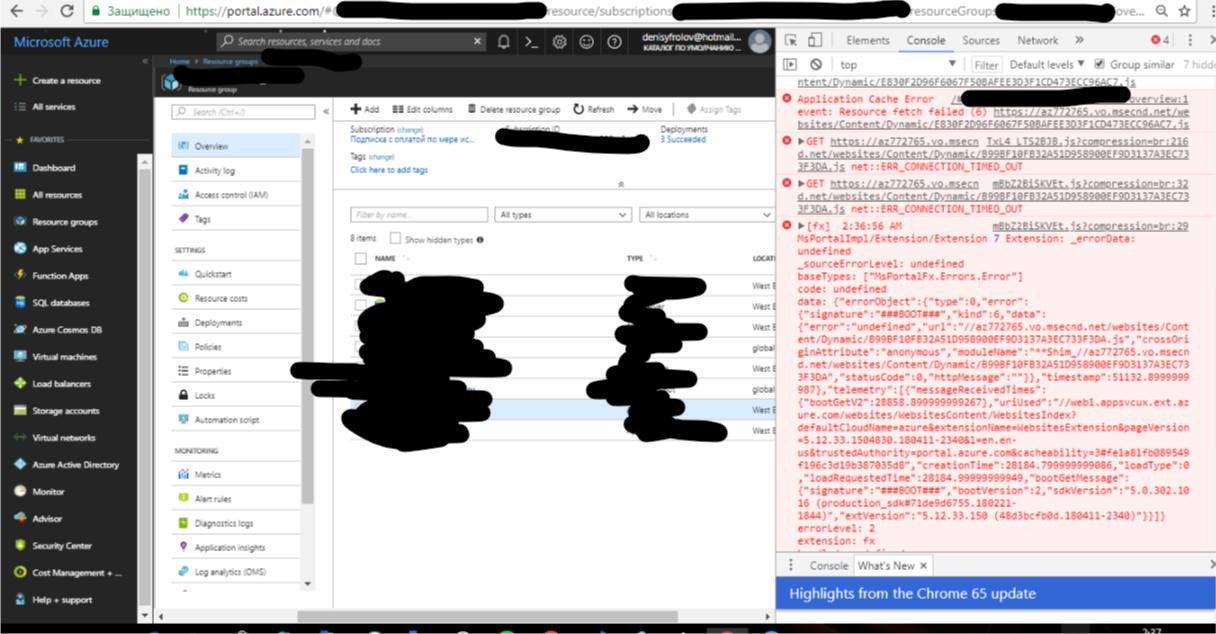Click the Move button
1216x634 pixels.
645,110
